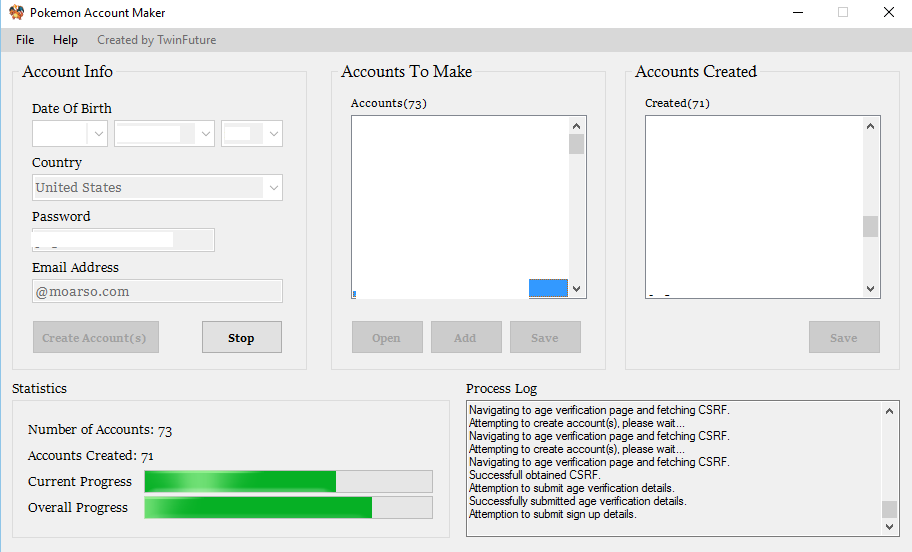Click the Add button under Accounts To Make
The height and width of the screenshot is (552, 912).
pos(465,338)
